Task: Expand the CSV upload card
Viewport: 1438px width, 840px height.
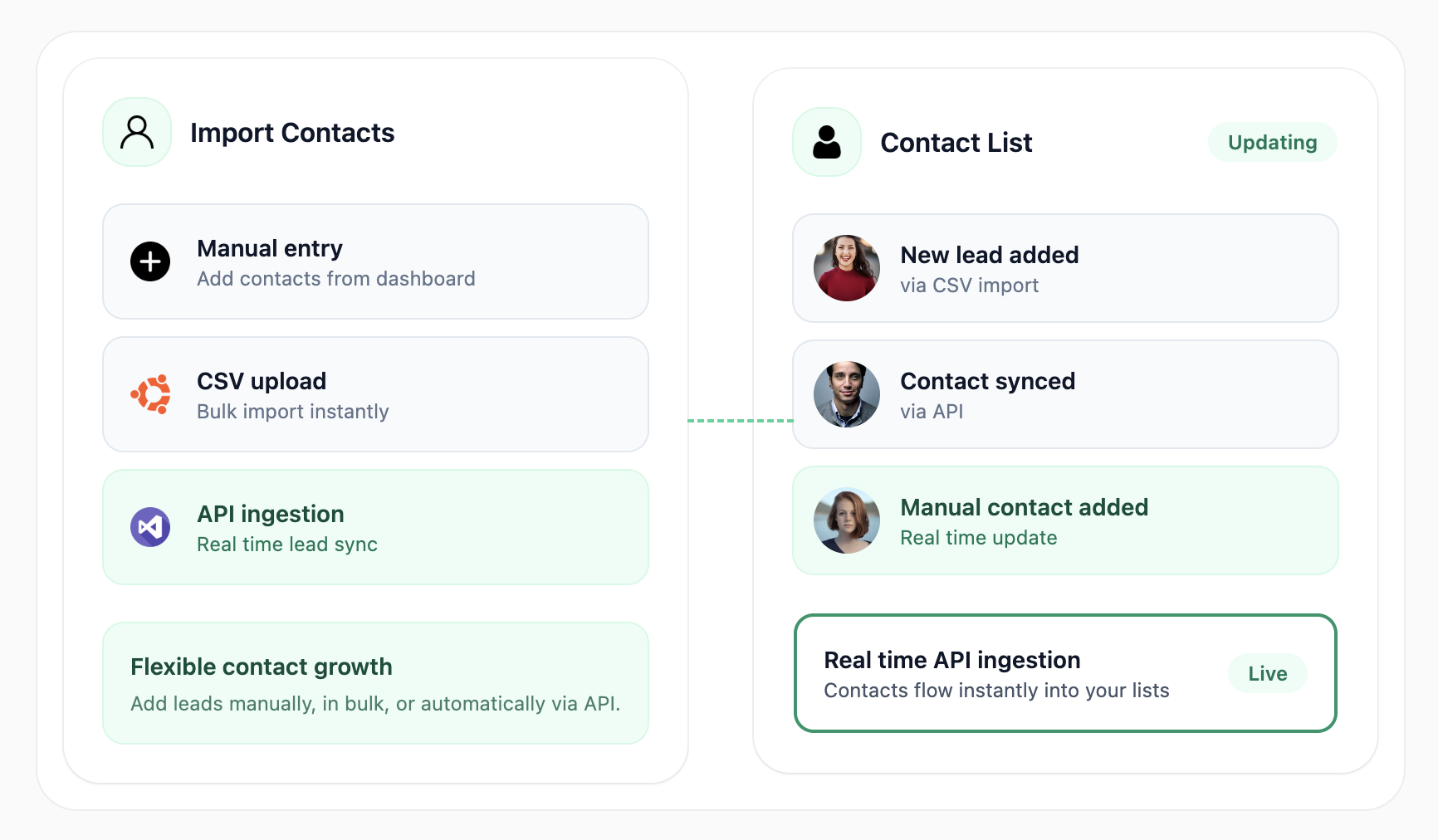Action: pos(375,394)
